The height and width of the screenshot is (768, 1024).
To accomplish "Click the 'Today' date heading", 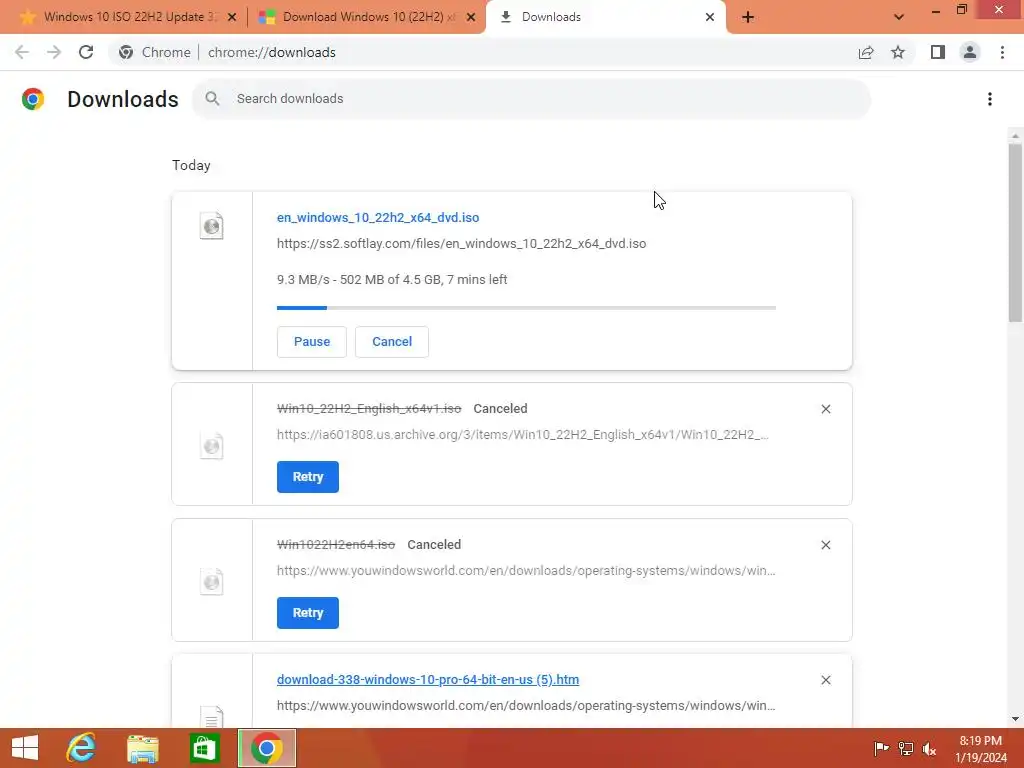I will click(x=191, y=165).
